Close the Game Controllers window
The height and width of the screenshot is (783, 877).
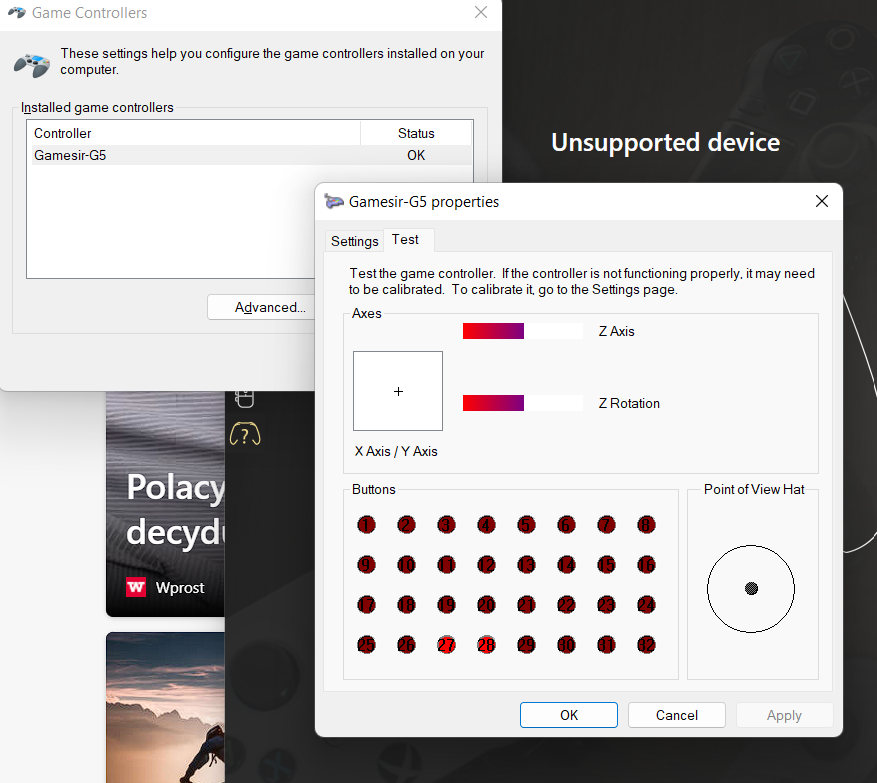pos(481,12)
